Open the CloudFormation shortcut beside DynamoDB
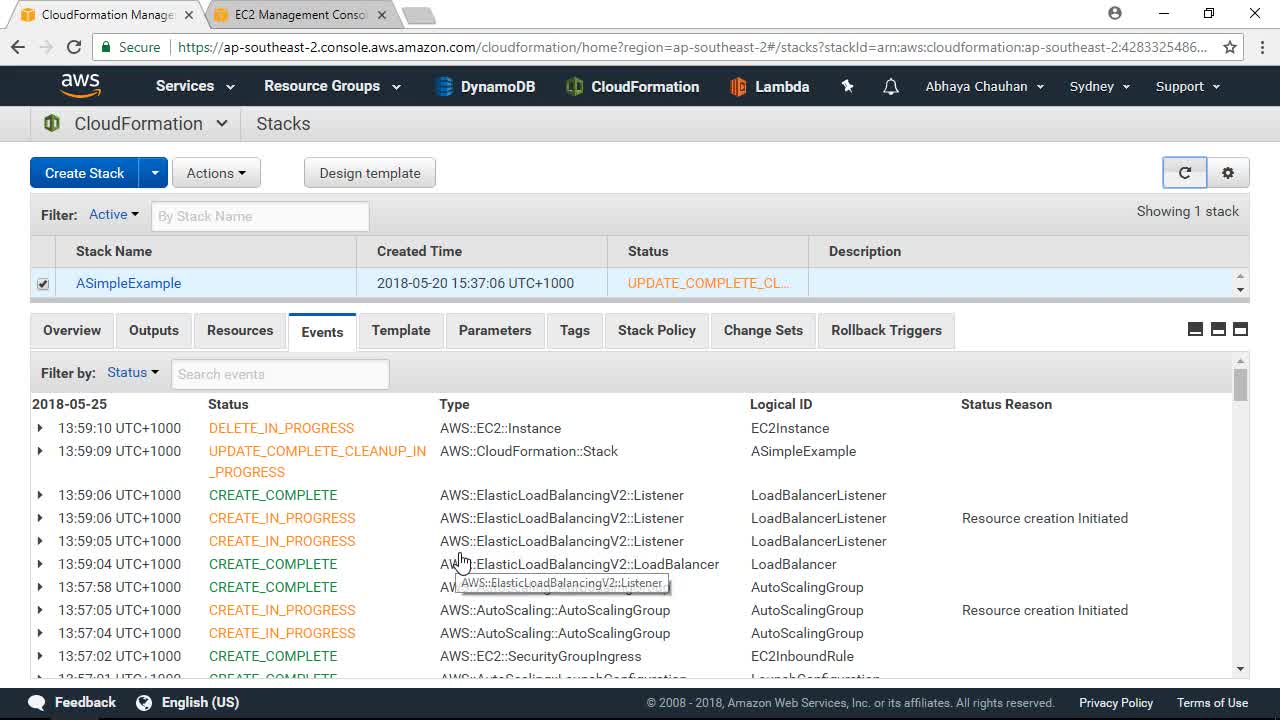The image size is (1280, 720). pyautogui.click(x=632, y=87)
